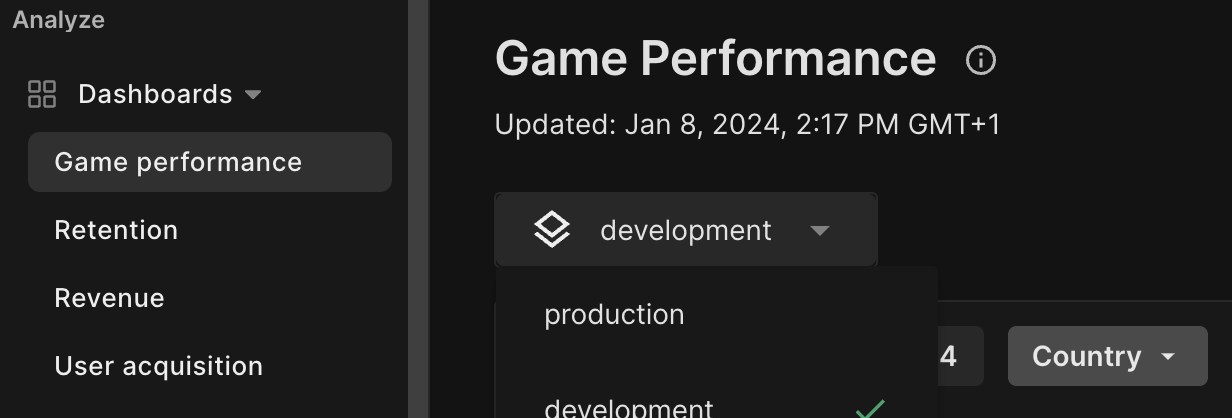This screenshot has width=1232, height=418.
Task: Go to the Retention dashboard
Action: (116, 230)
